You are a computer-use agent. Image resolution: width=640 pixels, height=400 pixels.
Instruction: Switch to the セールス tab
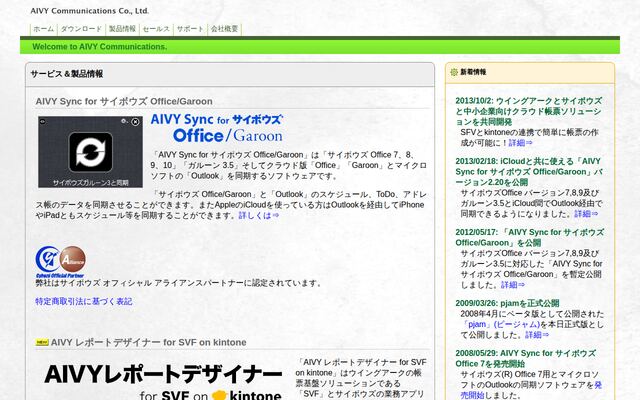156,29
